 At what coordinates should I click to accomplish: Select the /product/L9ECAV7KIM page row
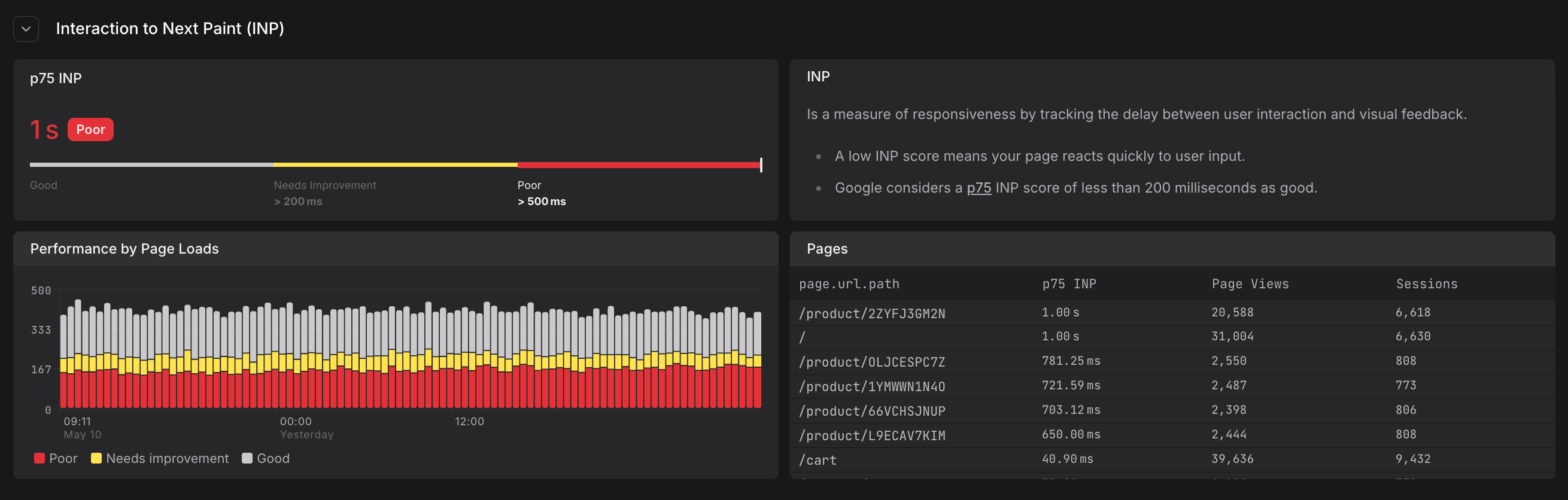point(1172,435)
